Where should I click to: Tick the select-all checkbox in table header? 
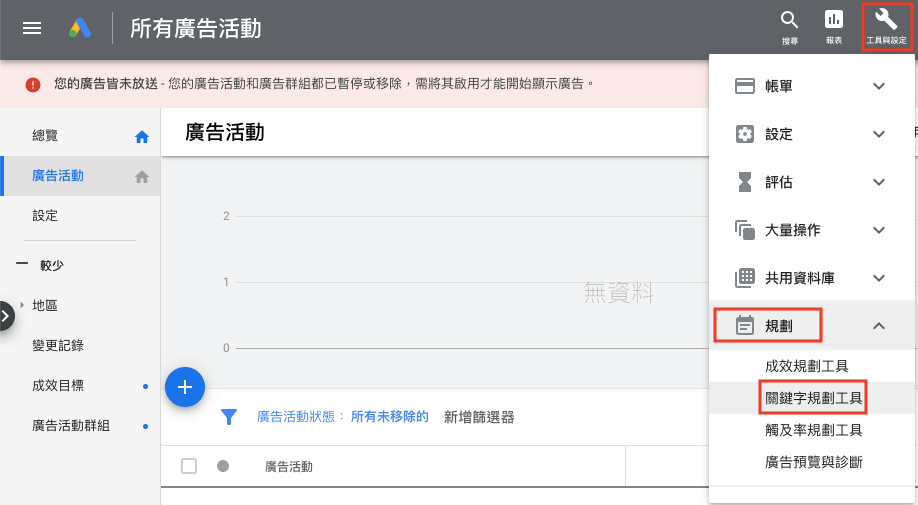click(189, 466)
